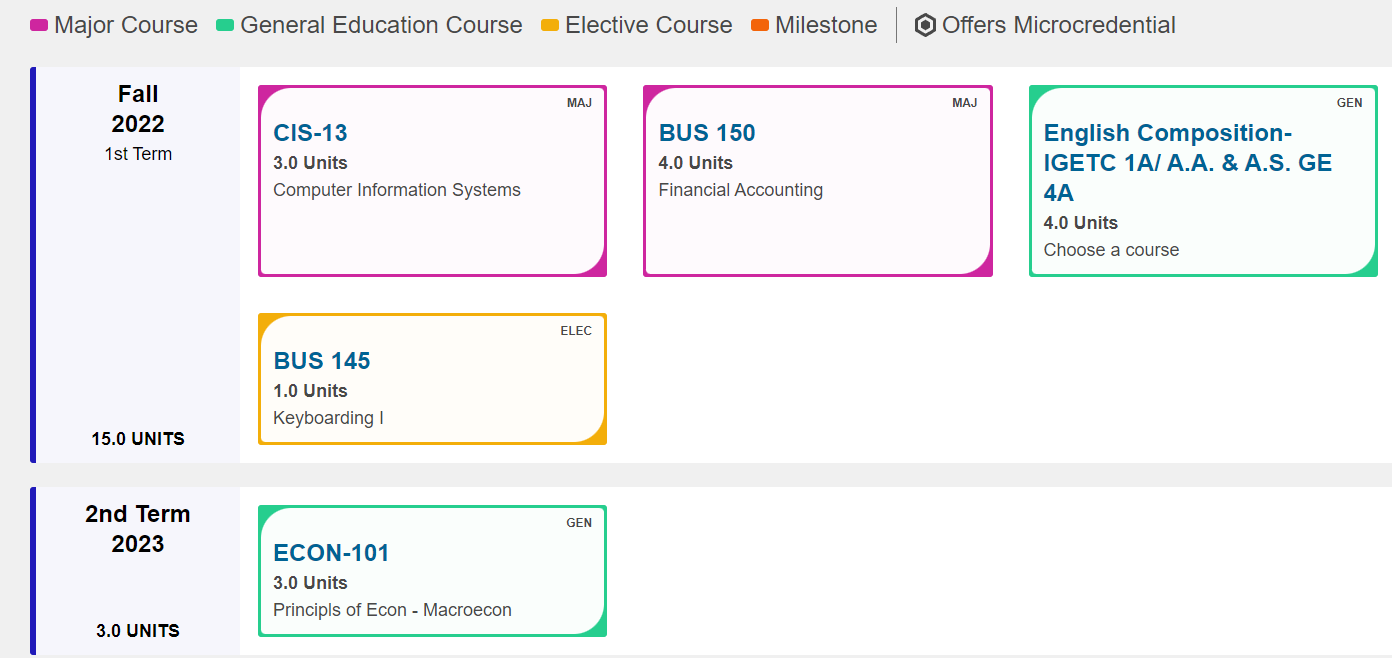The width and height of the screenshot is (1392, 658).
Task: Select the Fall 2022 term header
Action: pyautogui.click(x=138, y=109)
